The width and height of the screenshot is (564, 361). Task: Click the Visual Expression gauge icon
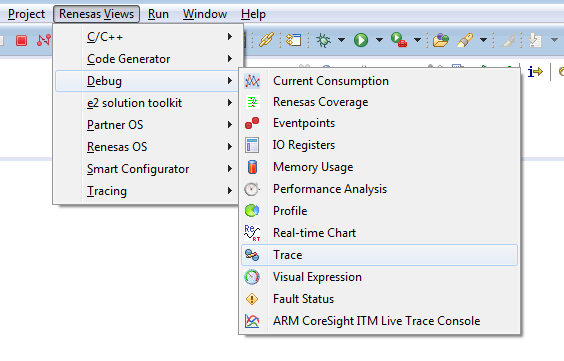coord(252,277)
